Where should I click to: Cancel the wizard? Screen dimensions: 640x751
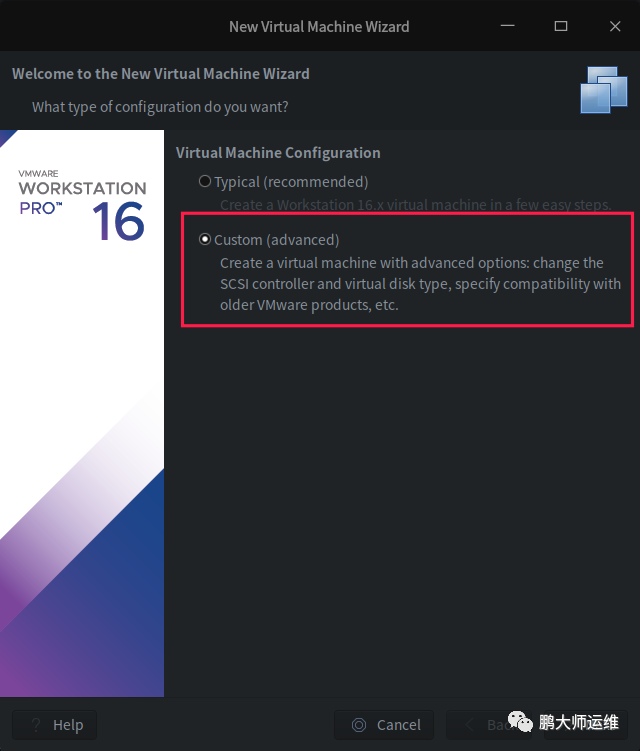(x=384, y=725)
